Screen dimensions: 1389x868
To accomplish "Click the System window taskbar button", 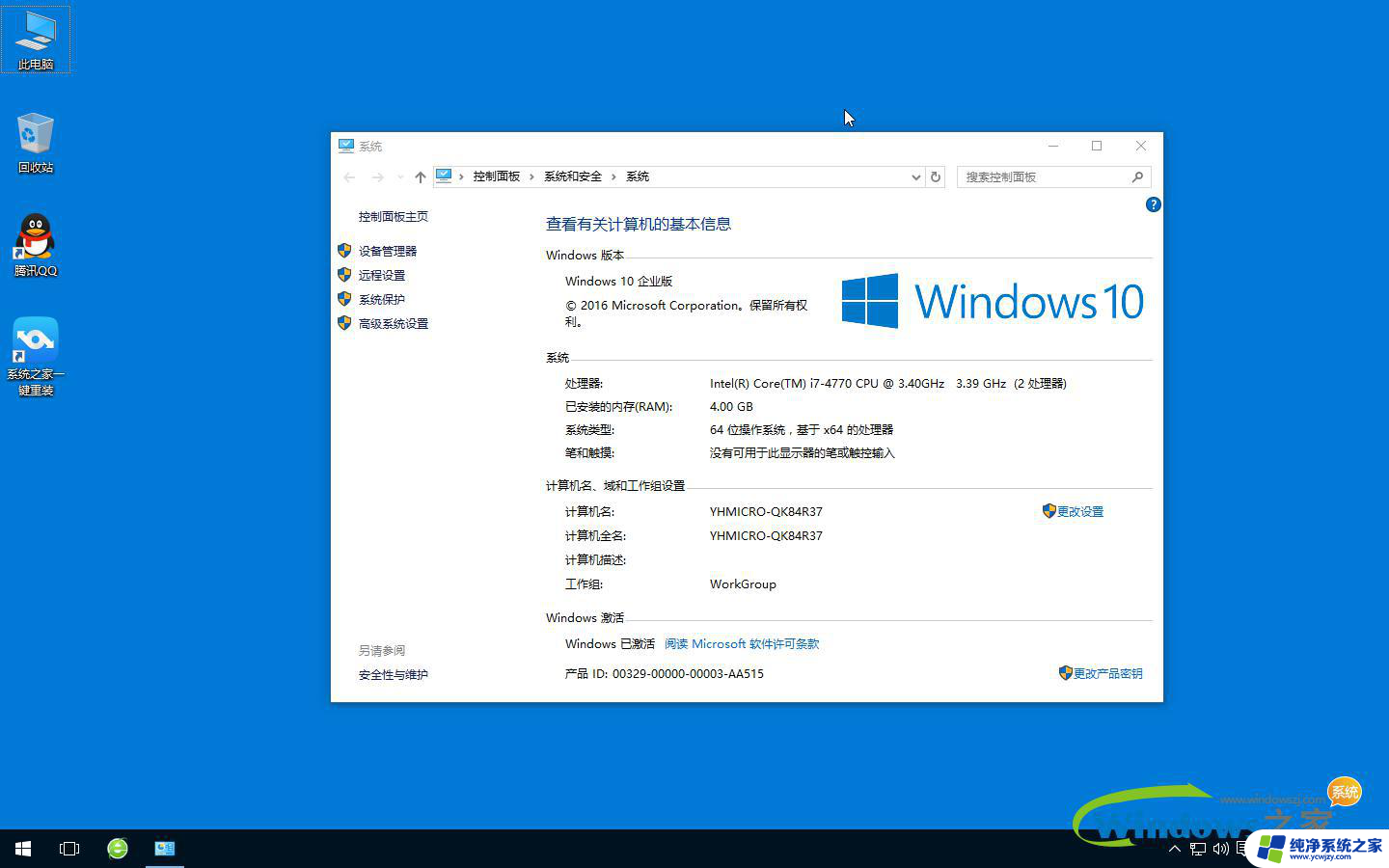I will (165, 849).
